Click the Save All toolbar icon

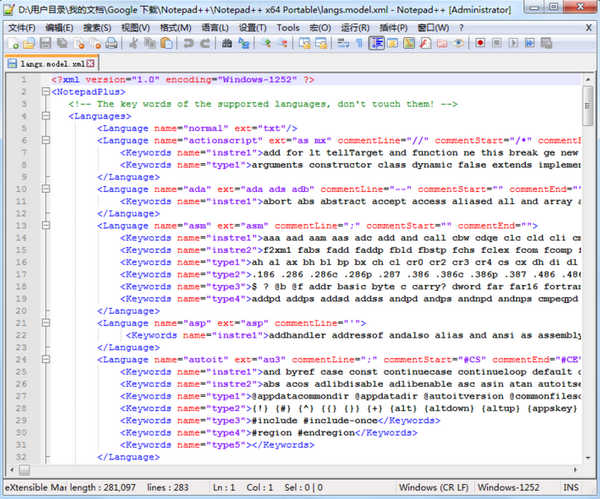pyautogui.click(x=62, y=43)
